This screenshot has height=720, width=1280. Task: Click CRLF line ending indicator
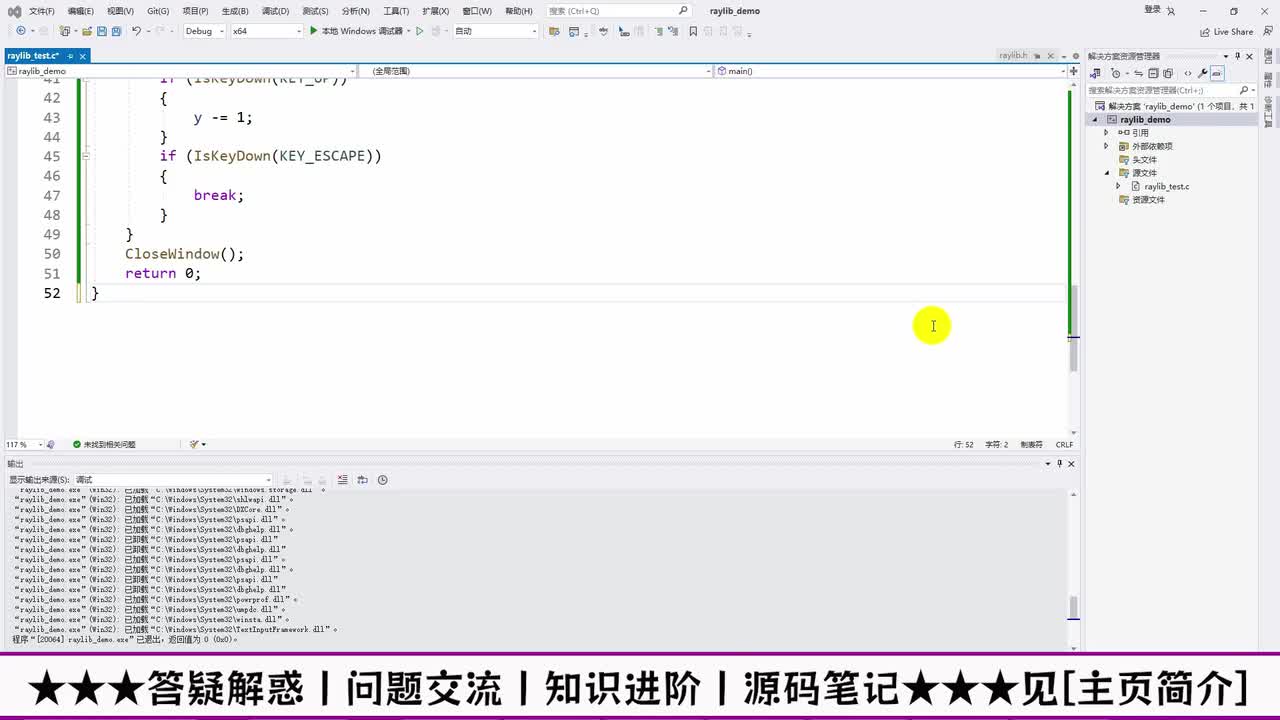coord(1064,444)
